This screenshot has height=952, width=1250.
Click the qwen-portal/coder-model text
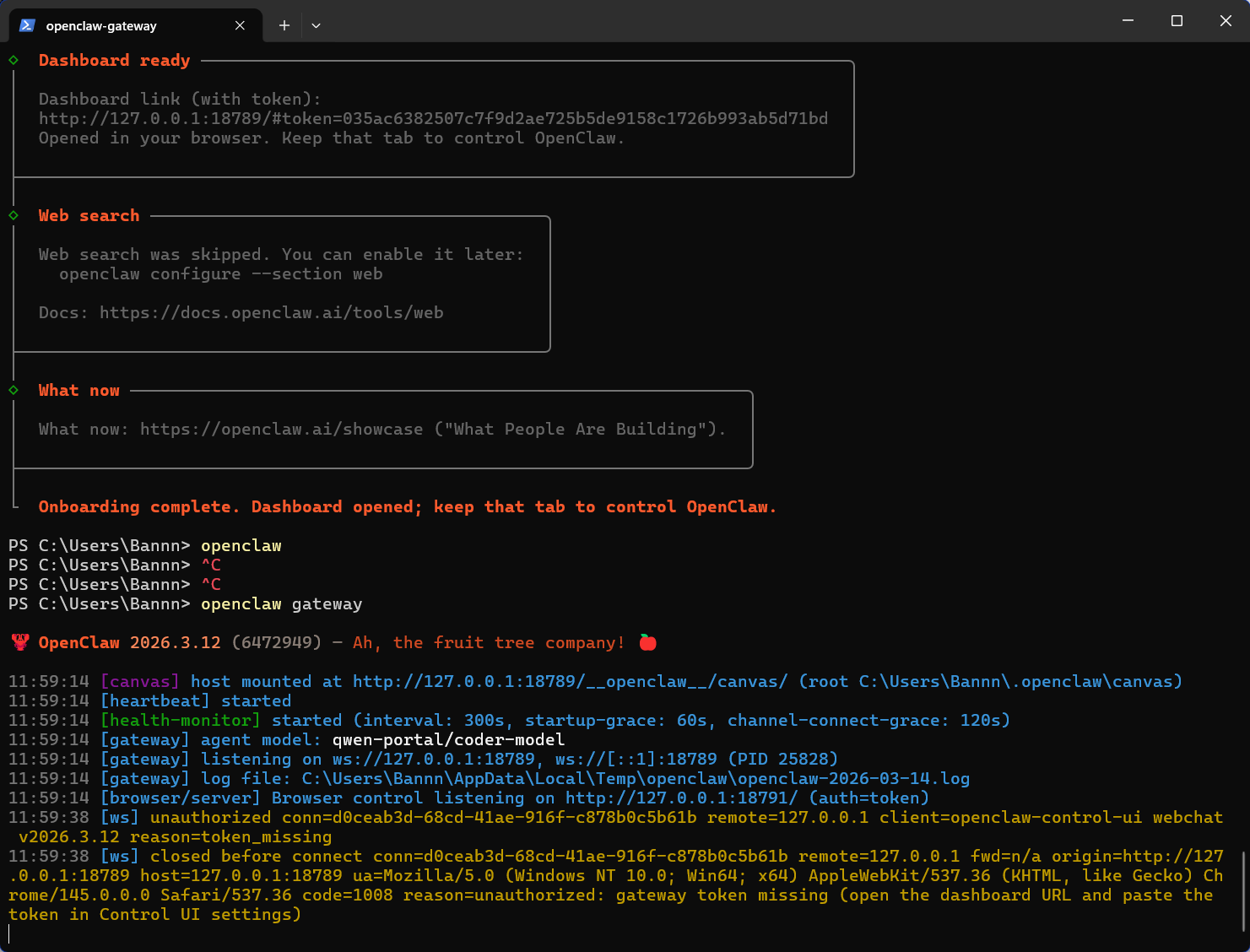click(448, 739)
